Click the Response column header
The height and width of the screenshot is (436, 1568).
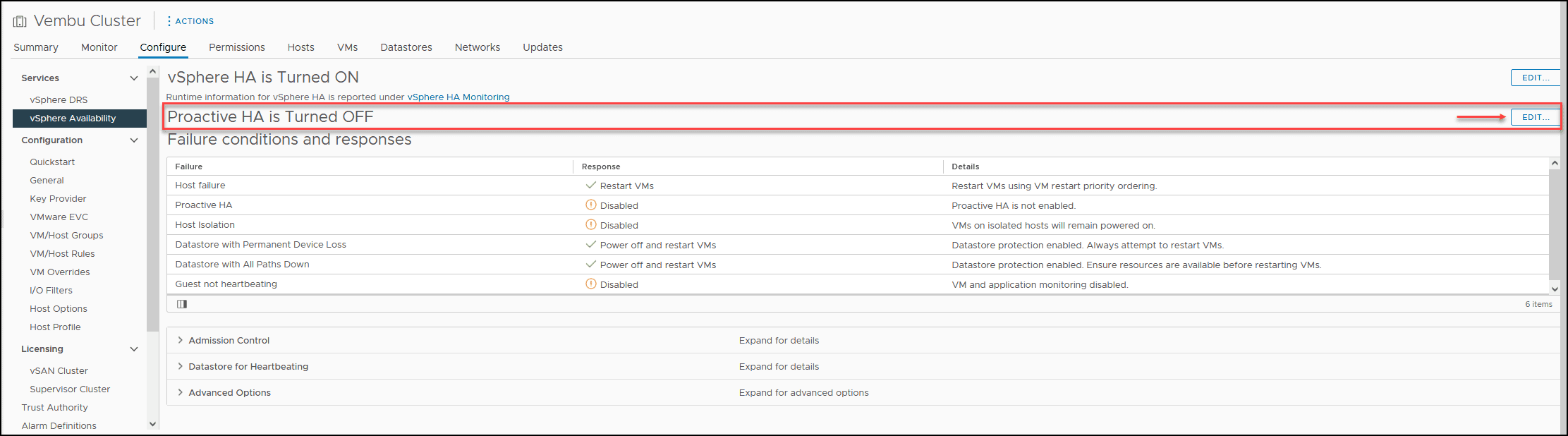coord(601,166)
